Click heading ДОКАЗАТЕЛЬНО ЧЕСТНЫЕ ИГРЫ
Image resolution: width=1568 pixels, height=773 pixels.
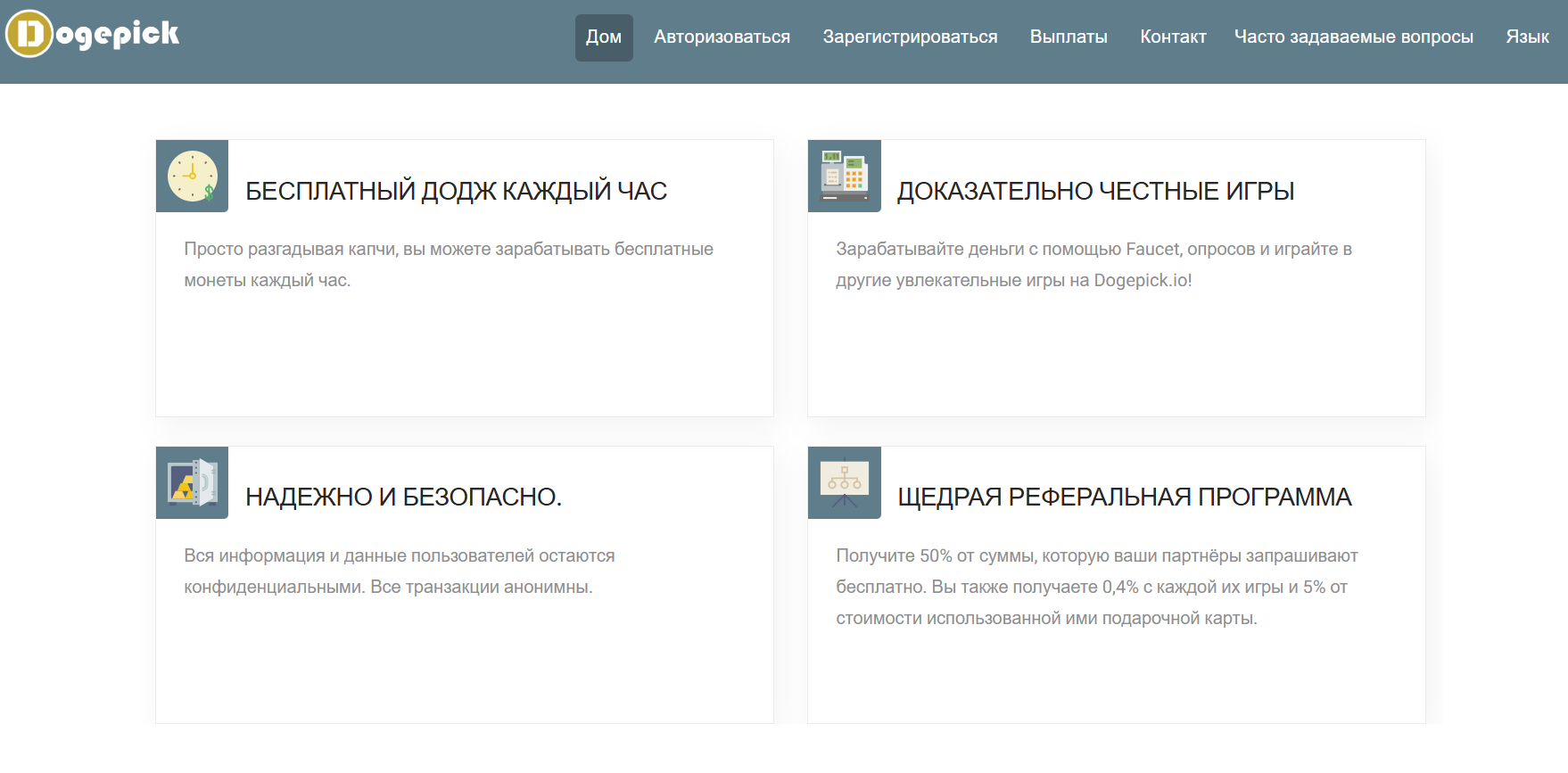point(1095,191)
